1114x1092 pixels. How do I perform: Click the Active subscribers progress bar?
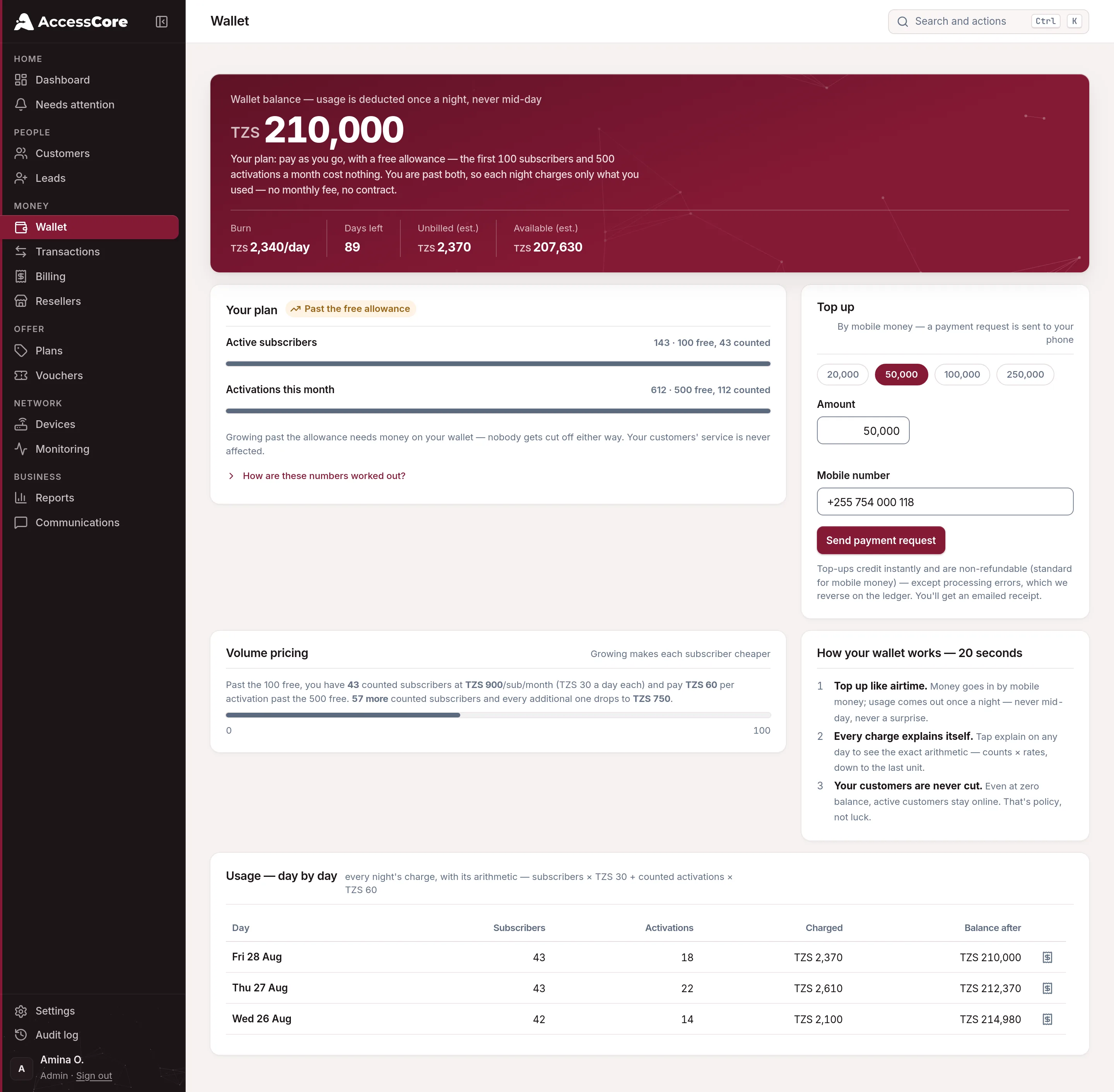click(498, 364)
